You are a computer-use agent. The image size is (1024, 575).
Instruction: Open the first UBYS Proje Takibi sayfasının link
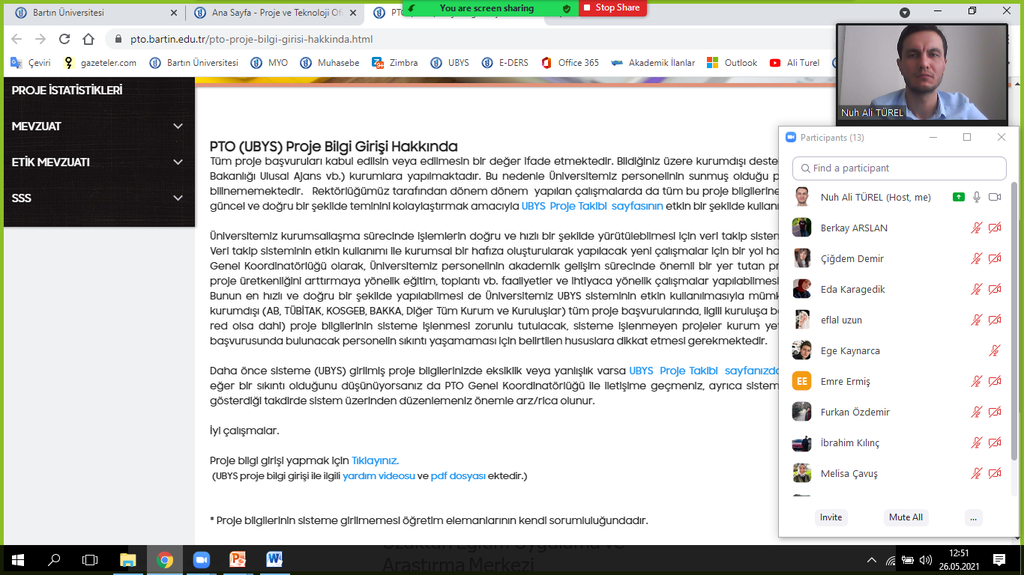[x=592, y=206]
